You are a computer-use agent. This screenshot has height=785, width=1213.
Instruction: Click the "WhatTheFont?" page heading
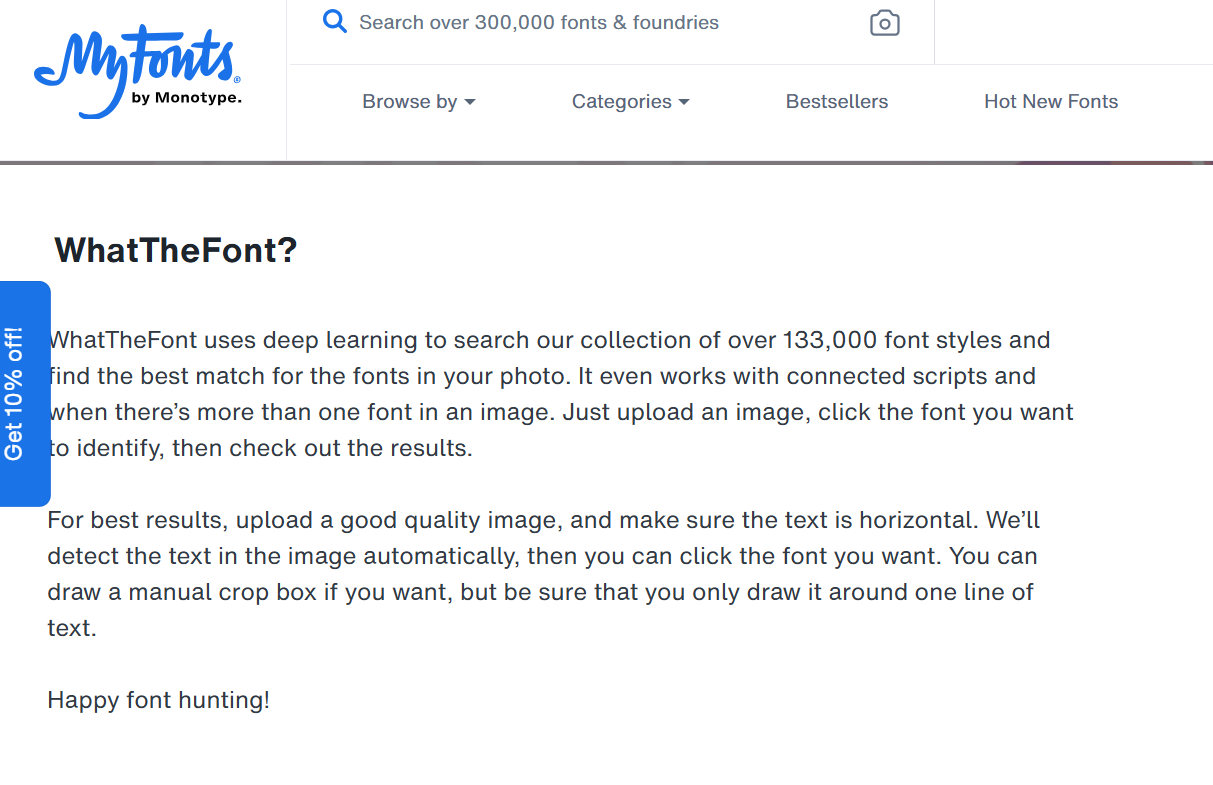(176, 250)
